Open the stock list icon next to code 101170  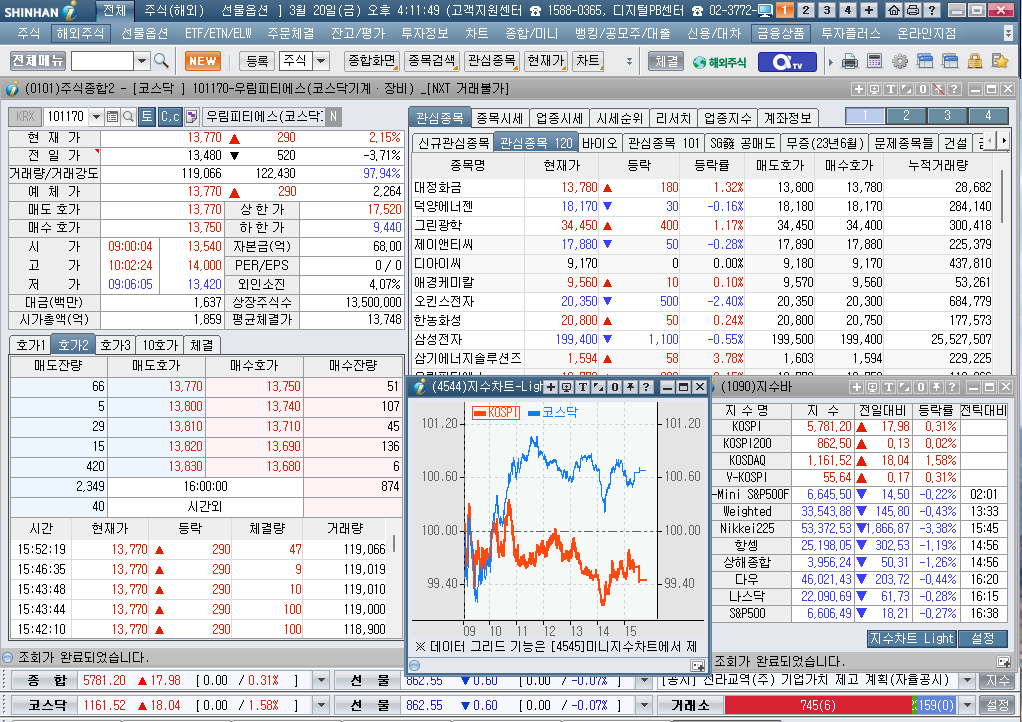click(x=112, y=117)
